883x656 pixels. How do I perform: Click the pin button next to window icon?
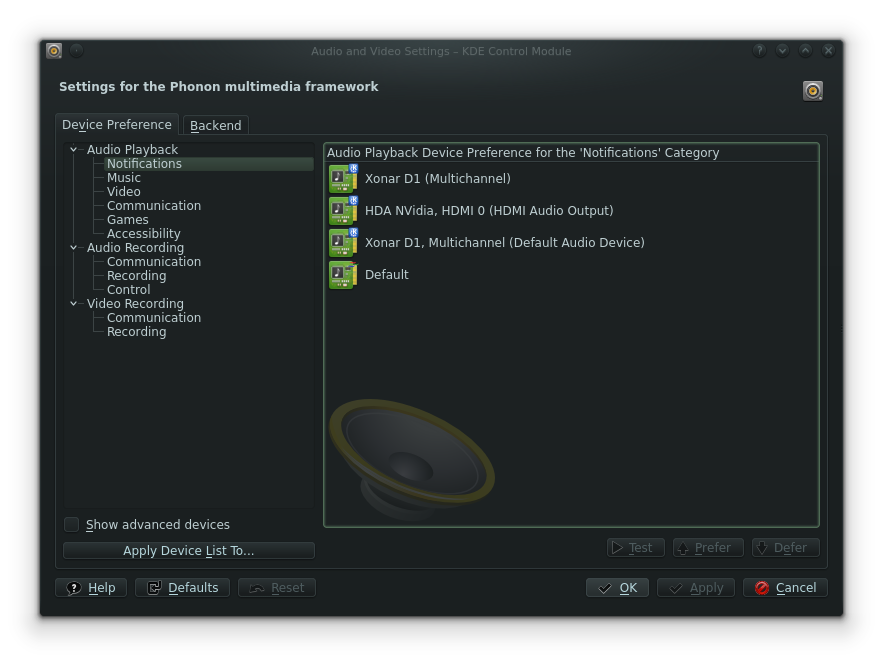point(77,51)
